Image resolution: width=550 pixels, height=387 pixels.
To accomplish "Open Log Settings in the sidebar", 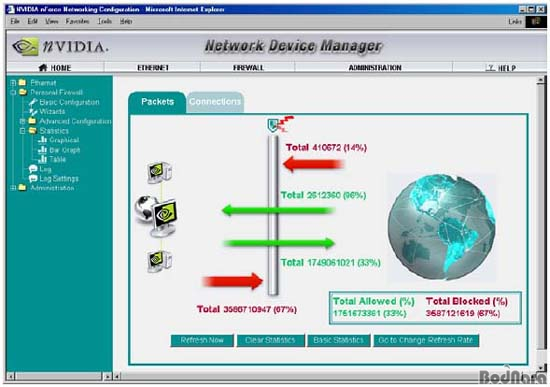I will [x=59, y=179].
